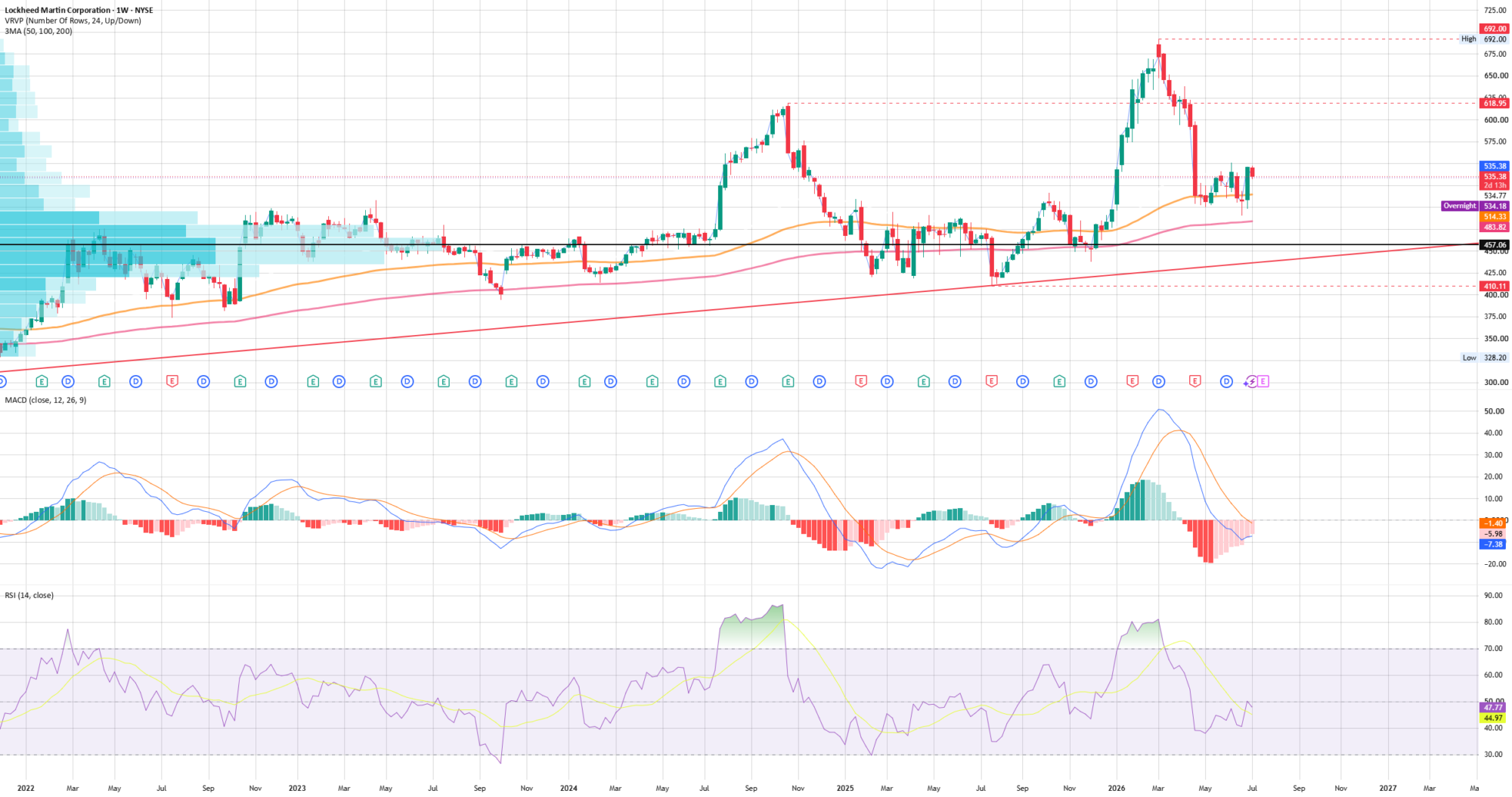Image resolution: width=1512 pixels, height=797 pixels.
Task: Select the Lockheed Martin Corporation chart title
Action: (x=79, y=11)
